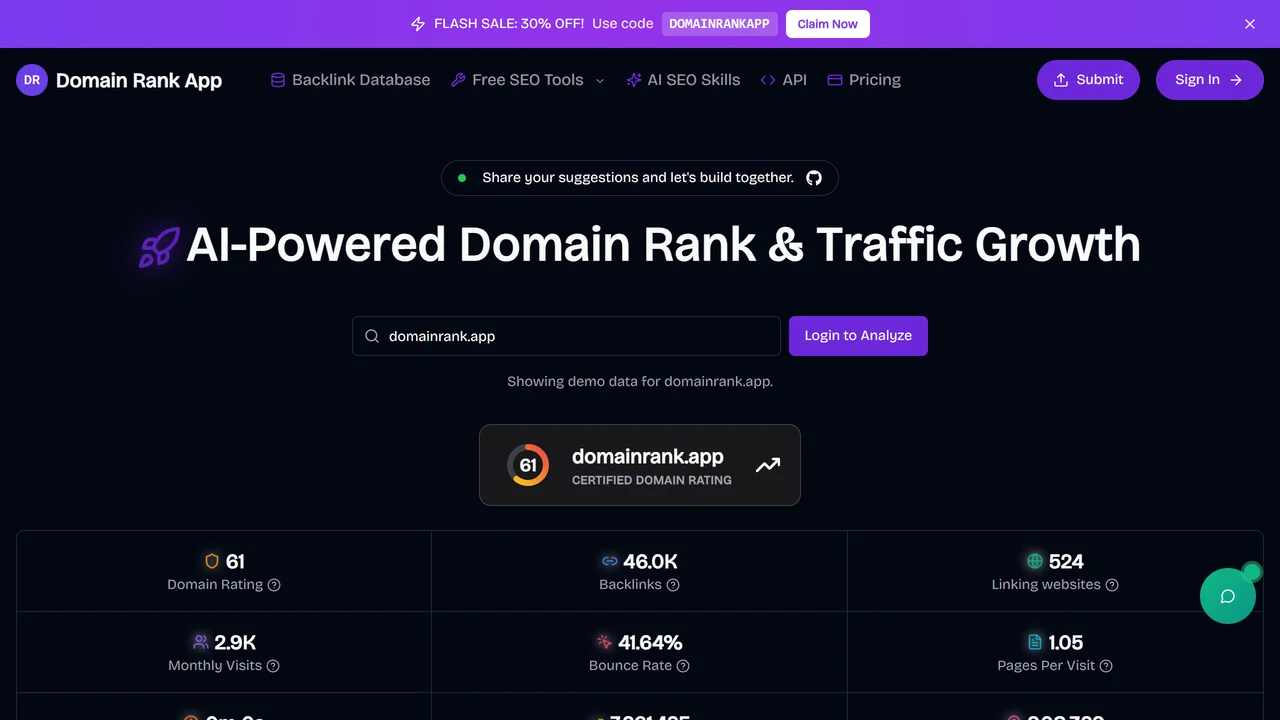
Task: Click the 1.05 pages per visit value
Action: click(x=1066, y=643)
